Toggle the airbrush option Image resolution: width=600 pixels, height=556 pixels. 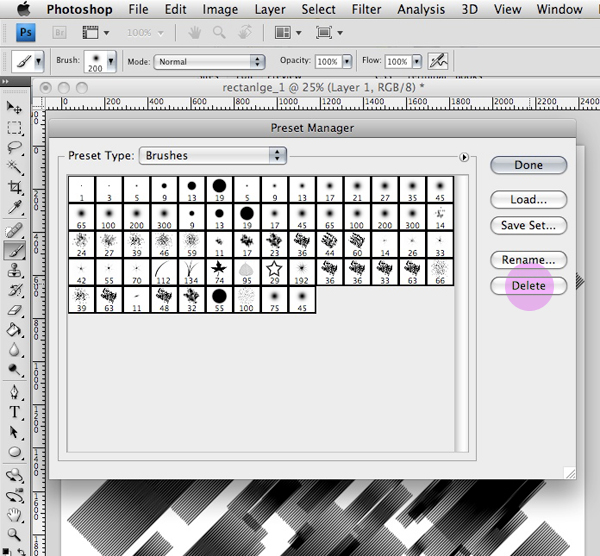click(438, 61)
